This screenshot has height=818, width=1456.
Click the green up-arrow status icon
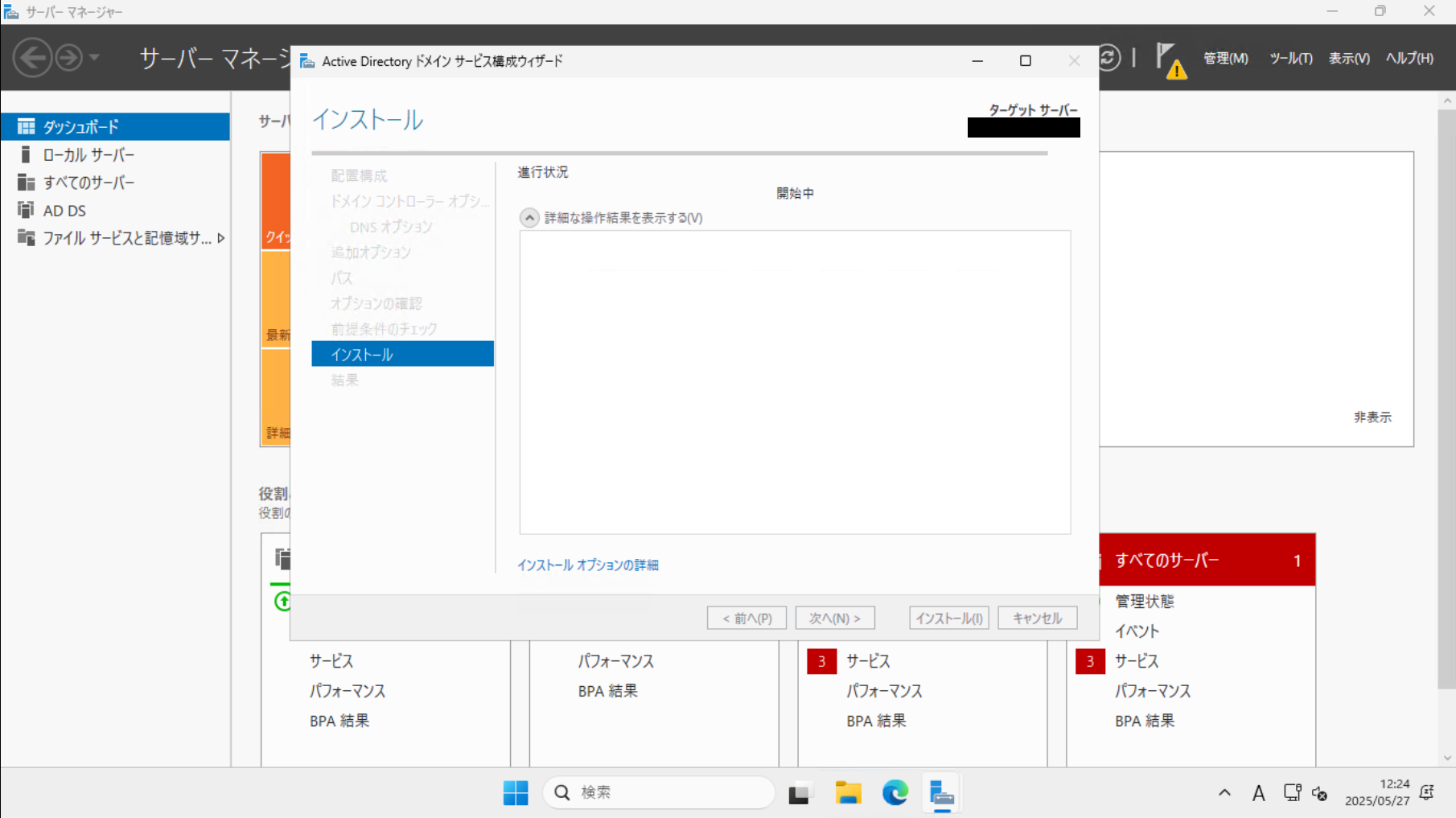coord(283,601)
